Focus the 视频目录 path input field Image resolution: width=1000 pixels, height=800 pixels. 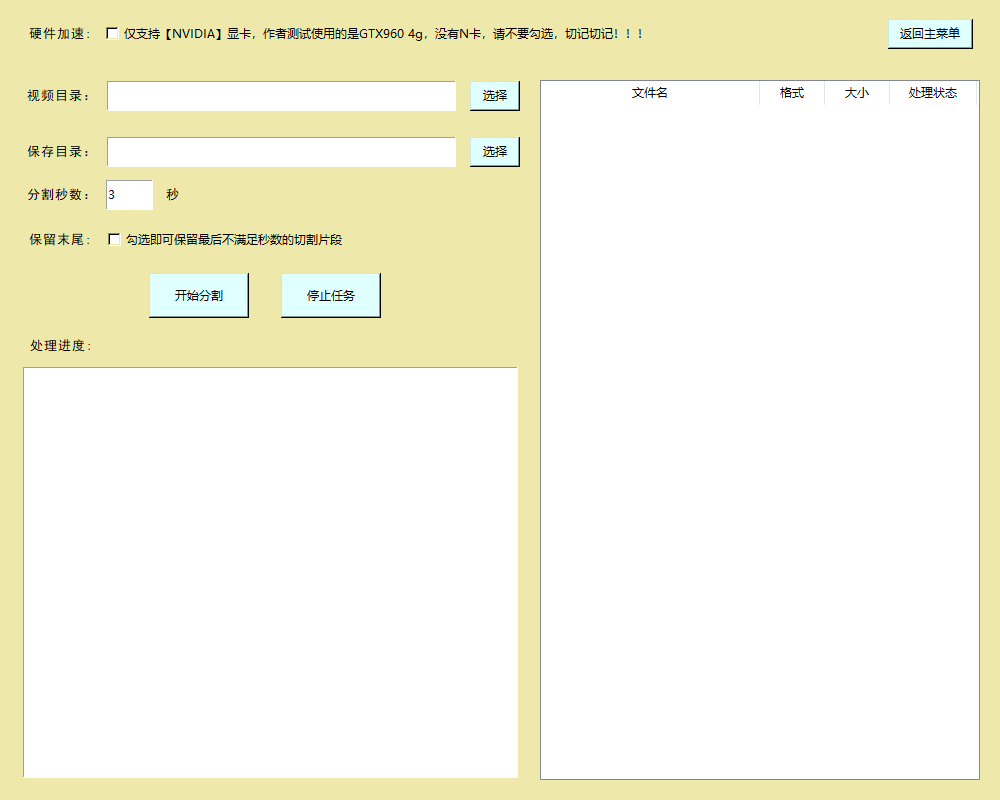click(281, 96)
